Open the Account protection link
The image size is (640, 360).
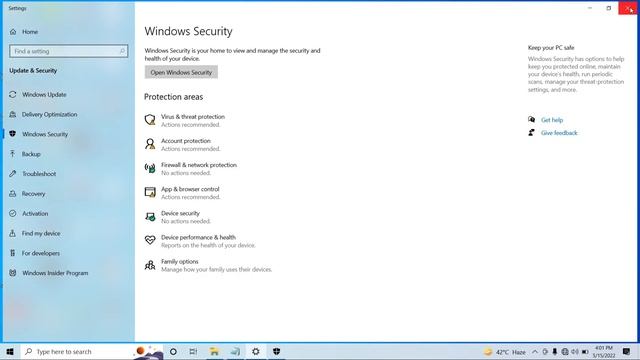point(186,141)
